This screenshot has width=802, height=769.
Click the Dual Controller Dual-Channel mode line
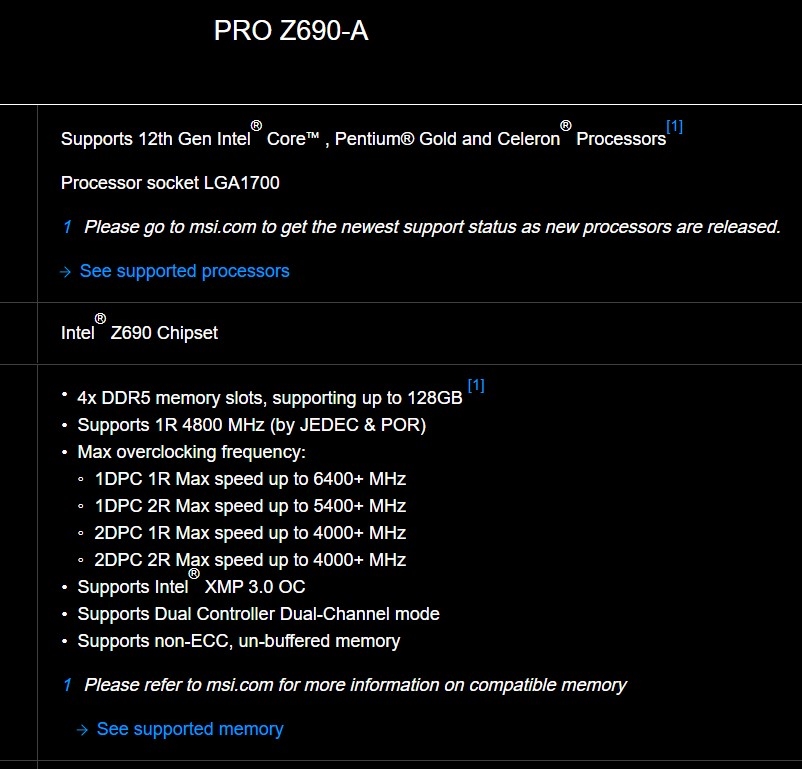pyautogui.click(x=258, y=614)
